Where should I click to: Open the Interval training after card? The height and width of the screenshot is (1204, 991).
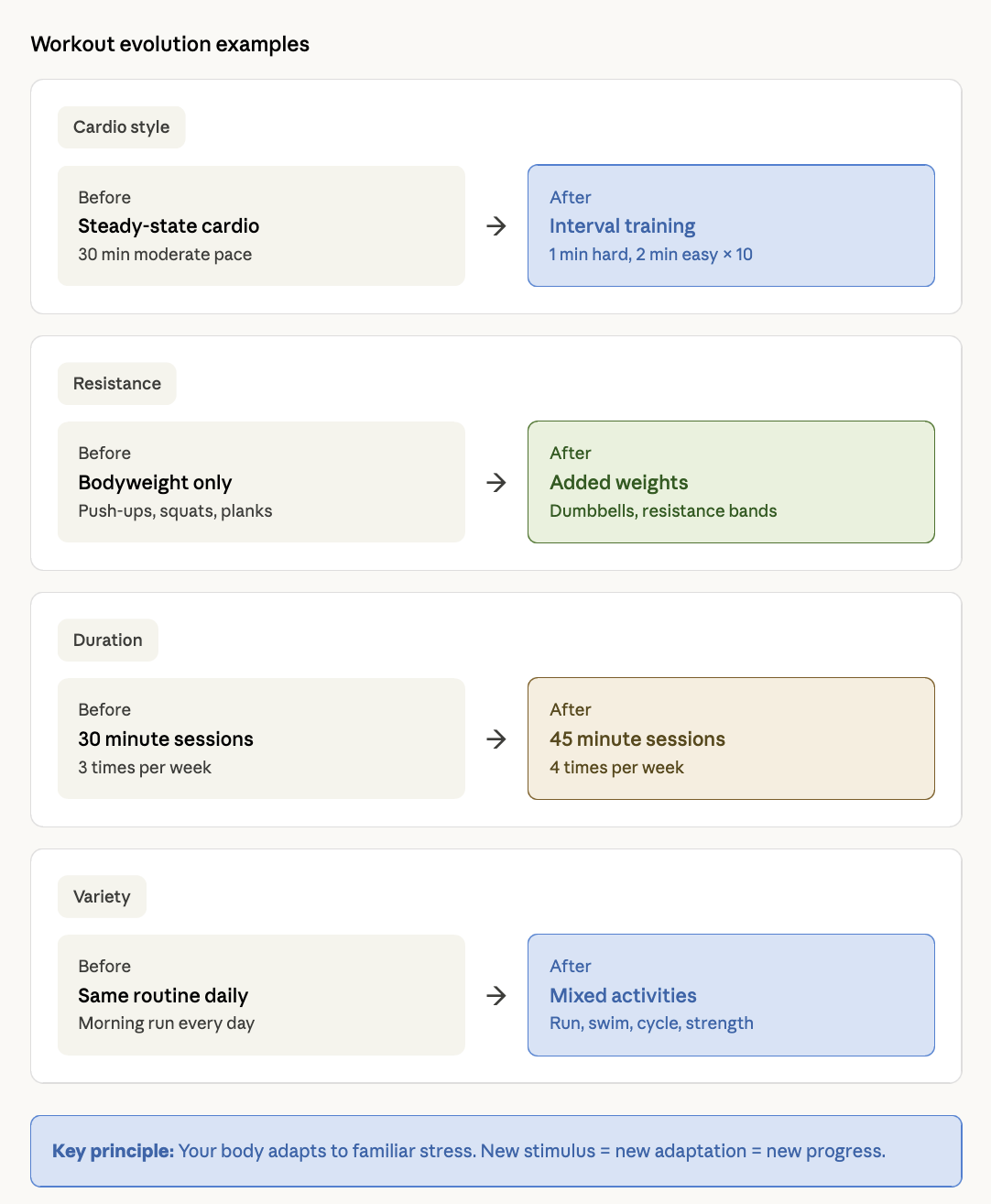point(731,225)
